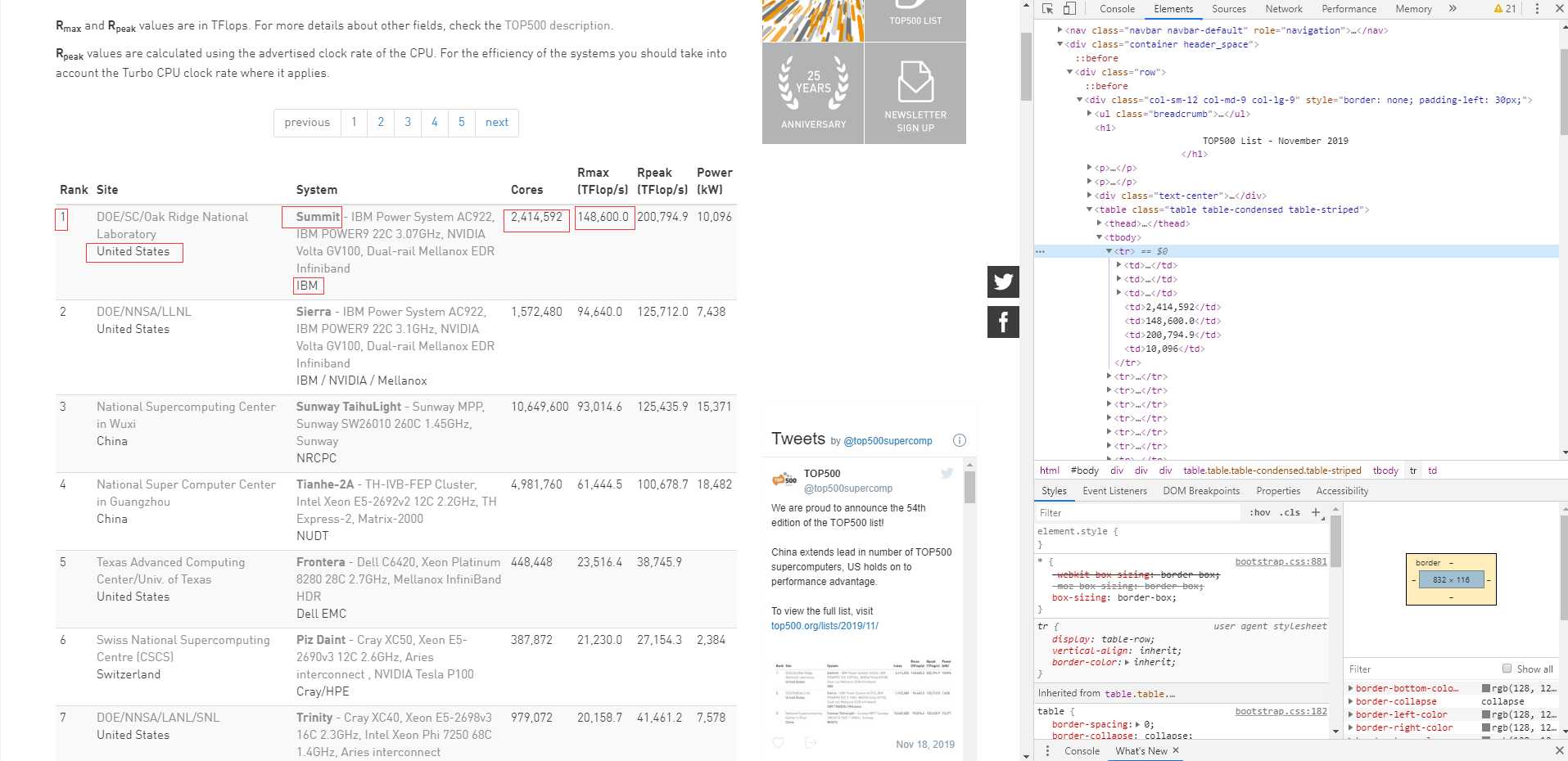Image resolution: width=1568 pixels, height=761 pixels.
Task: Toggle the :hov element state button
Action: (1260, 512)
